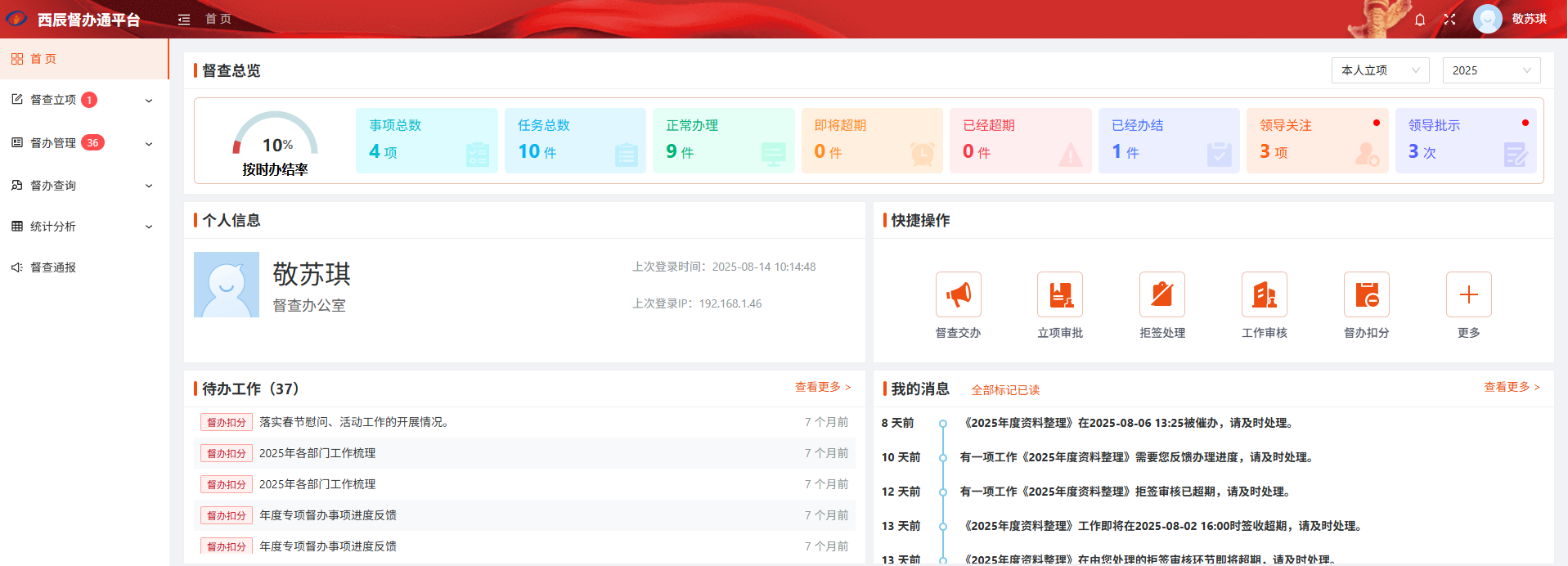The width and height of the screenshot is (1568, 566).
Task: Open the 本人立项 dropdown
Action: pyautogui.click(x=1380, y=70)
